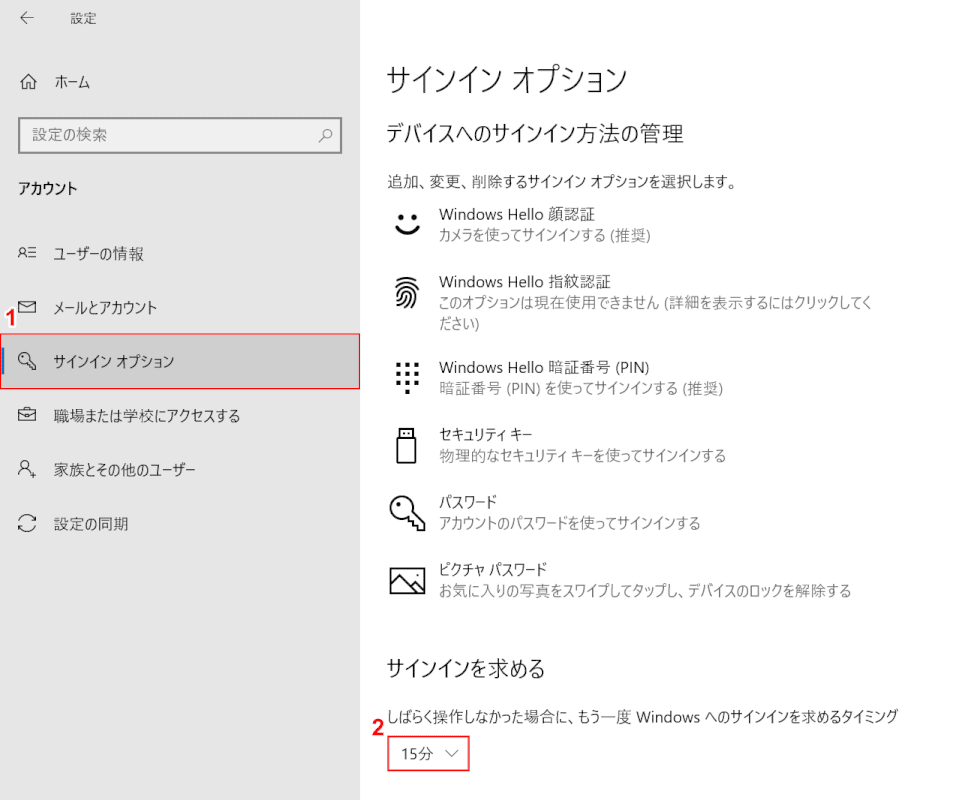Click the 家族とその他のユーザー person-plus icon

pyautogui.click(x=27, y=469)
